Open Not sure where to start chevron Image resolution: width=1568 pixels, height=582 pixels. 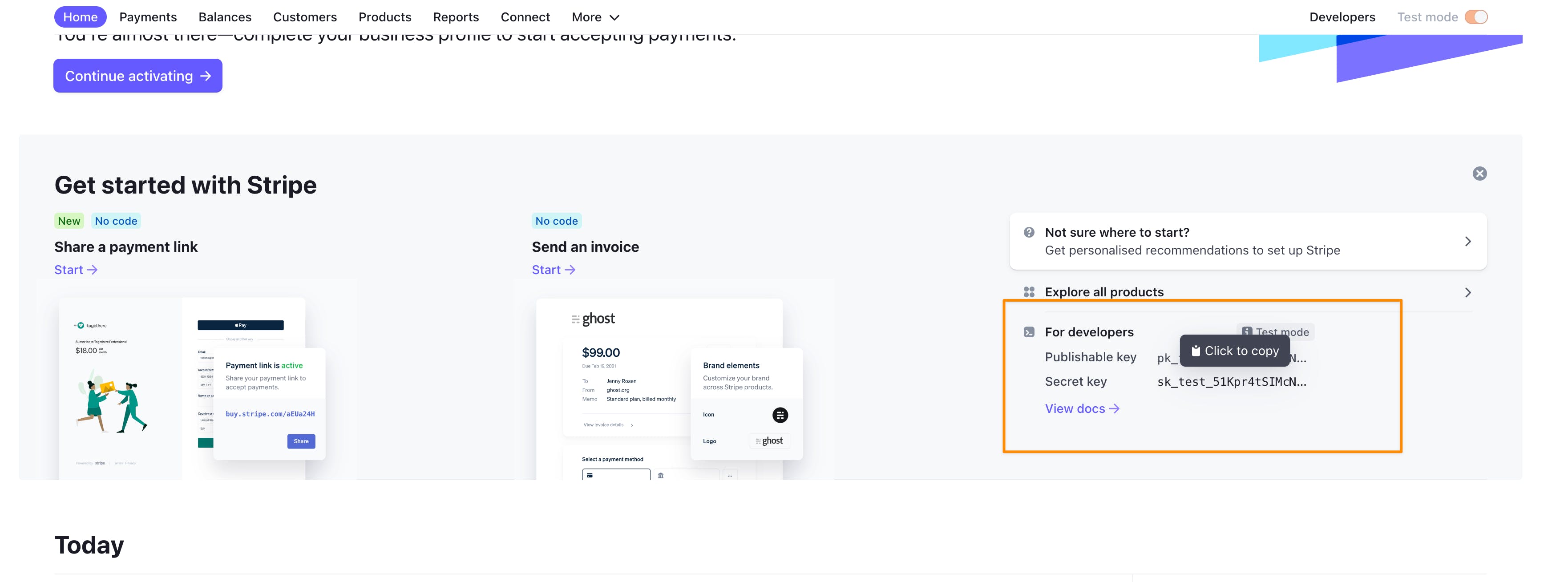click(x=1467, y=241)
